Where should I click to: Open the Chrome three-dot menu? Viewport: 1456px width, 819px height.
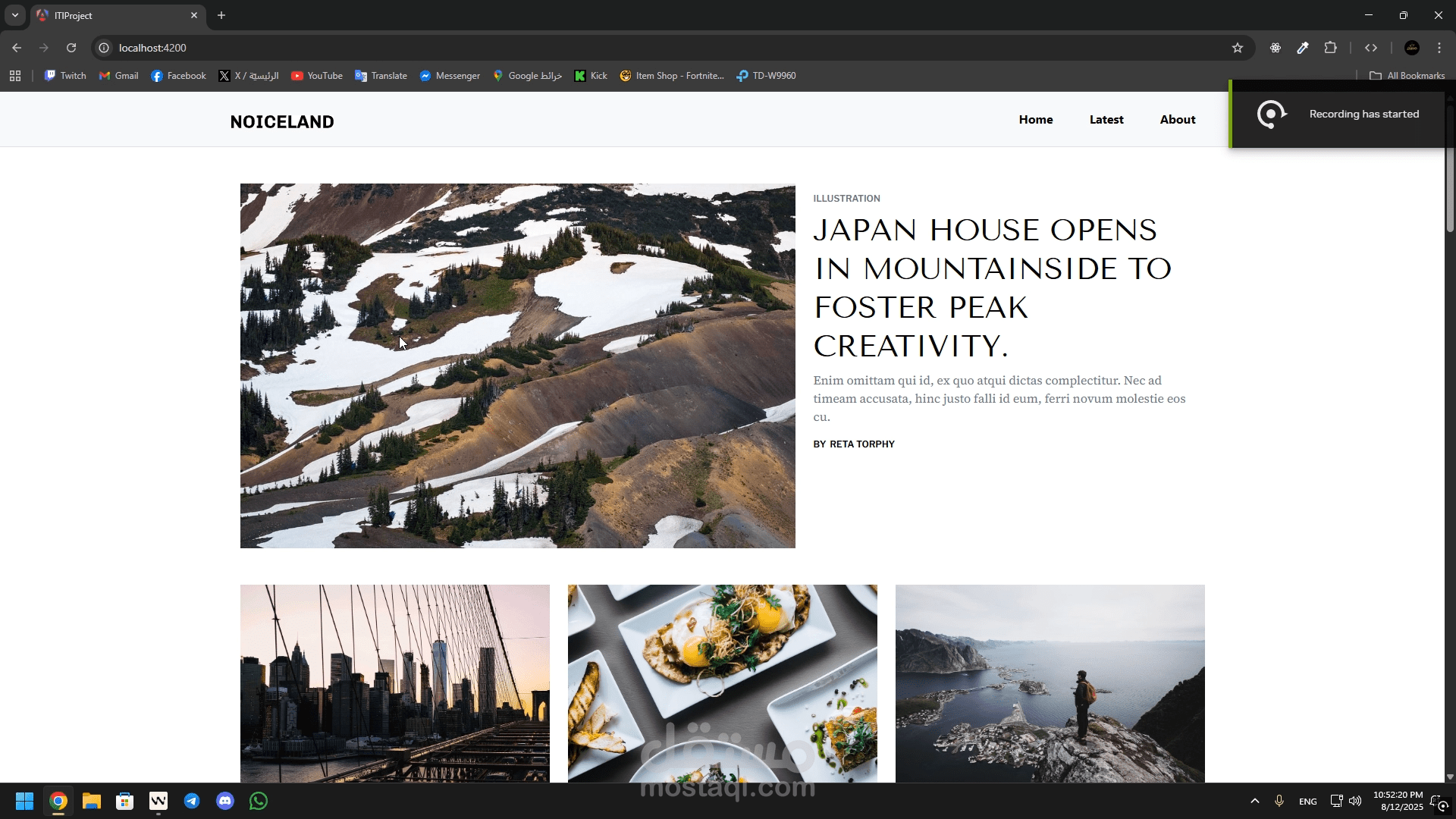pos(1439,48)
